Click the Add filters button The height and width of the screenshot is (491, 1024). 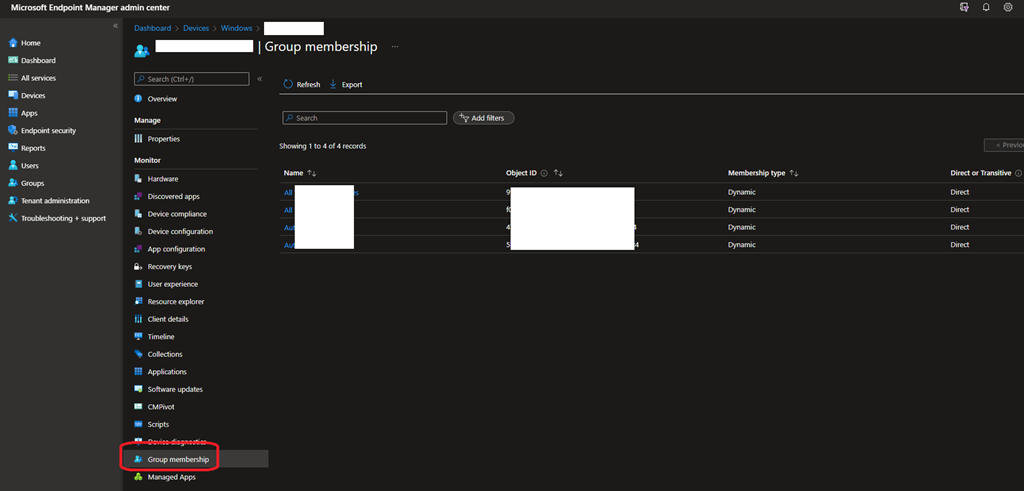pos(484,118)
